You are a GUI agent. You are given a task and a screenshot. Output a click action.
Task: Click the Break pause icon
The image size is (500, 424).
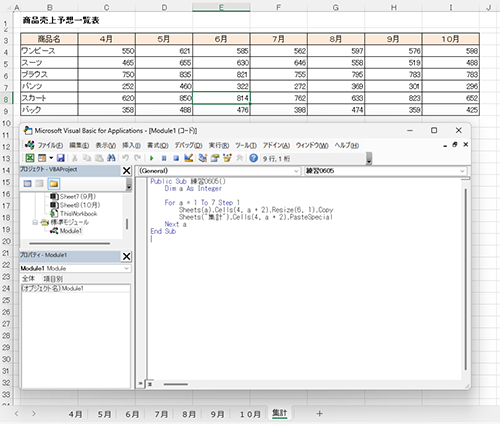tap(164, 158)
